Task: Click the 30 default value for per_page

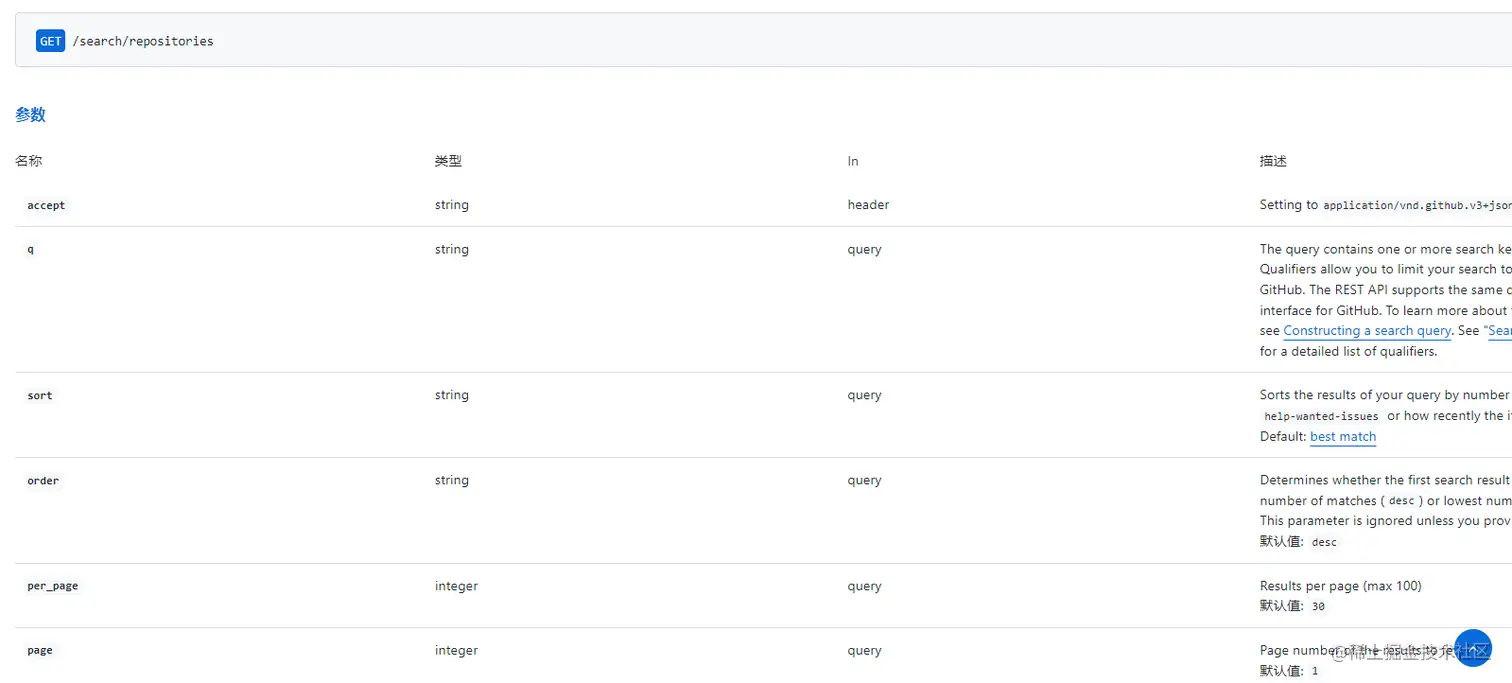Action: pyautogui.click(x=1317, y=606)
